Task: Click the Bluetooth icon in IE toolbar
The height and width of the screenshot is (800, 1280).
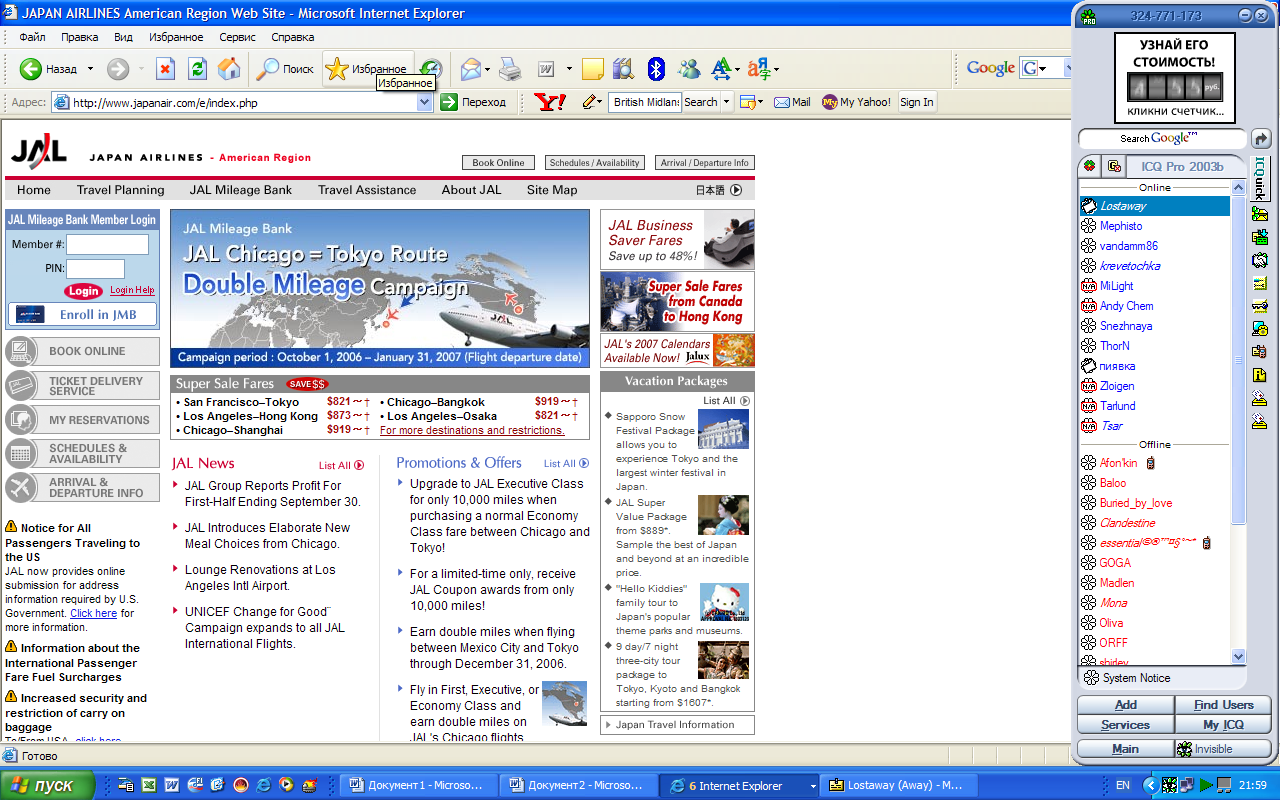Action: pyautogui.click(x=656, y=69)
